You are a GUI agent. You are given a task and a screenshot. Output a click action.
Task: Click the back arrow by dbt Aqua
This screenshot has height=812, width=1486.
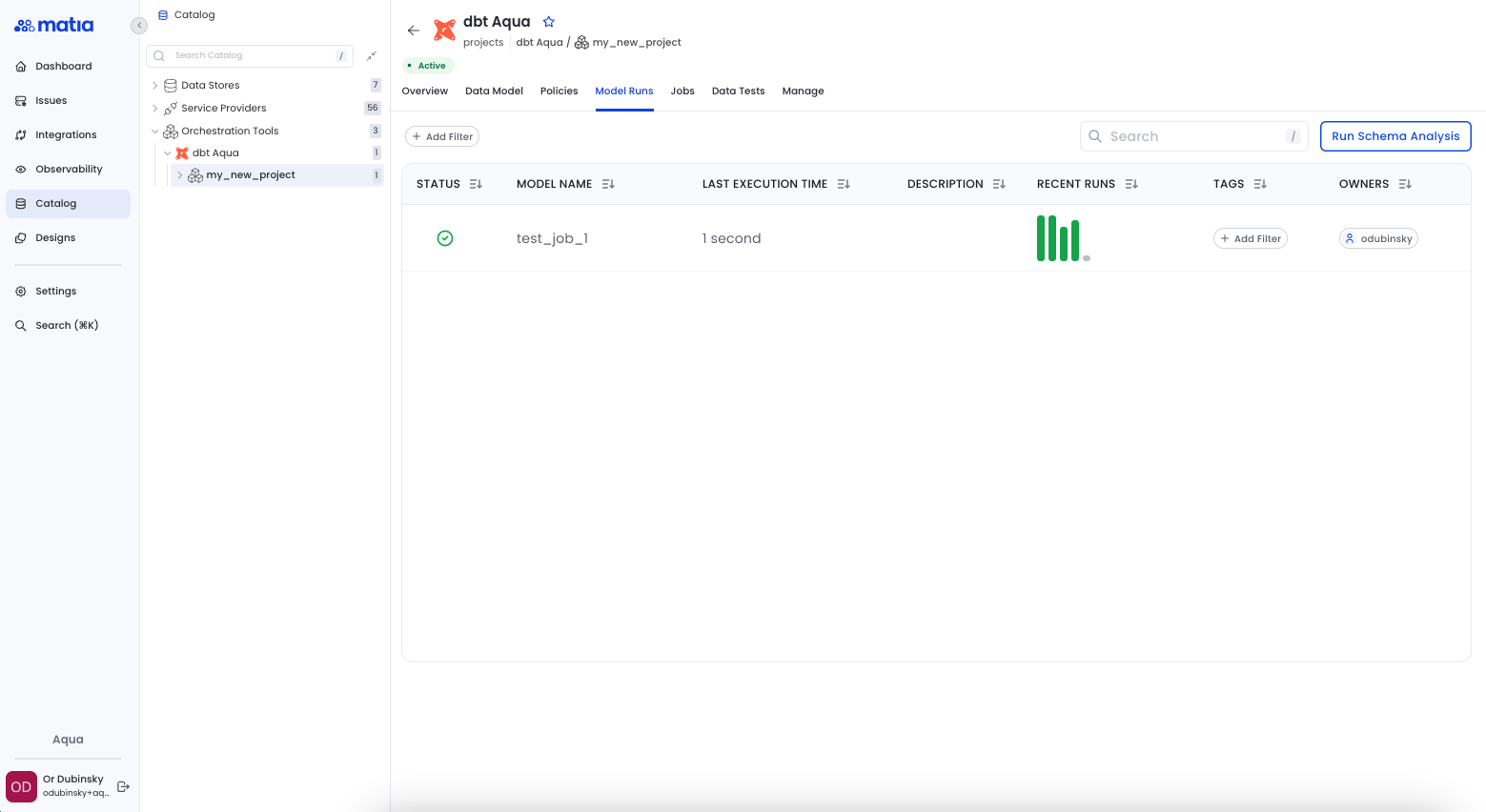tap(413, 30)
